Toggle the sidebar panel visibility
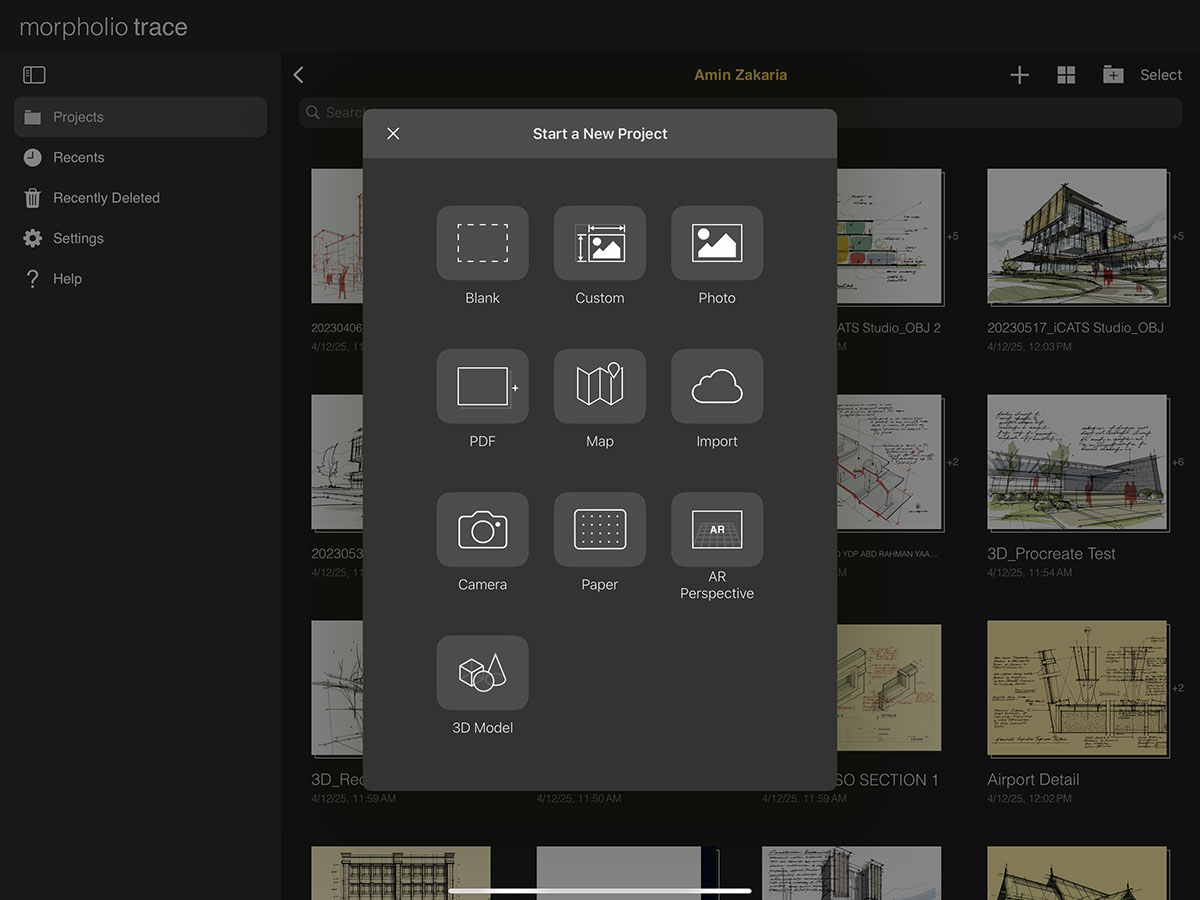 pos(34,75)
